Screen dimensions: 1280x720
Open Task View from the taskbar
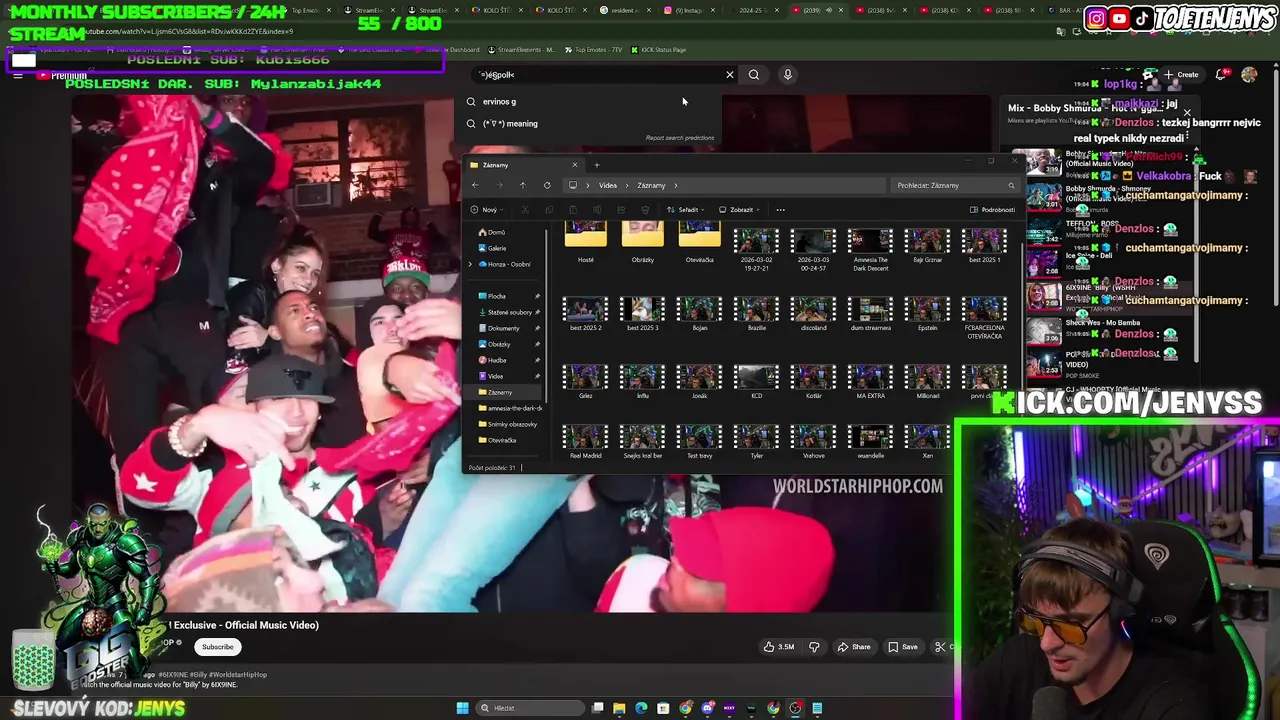point(597,708)
